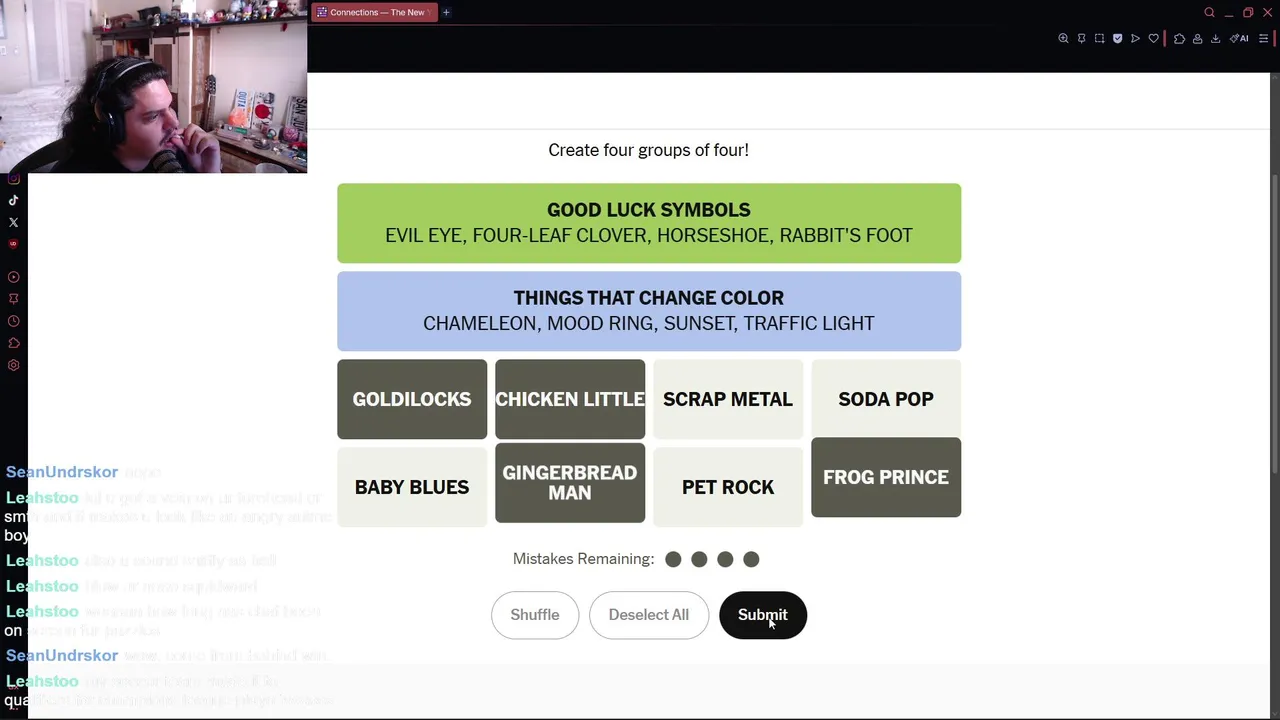Open the downloads icon in toolbar

click(1215, 38)
